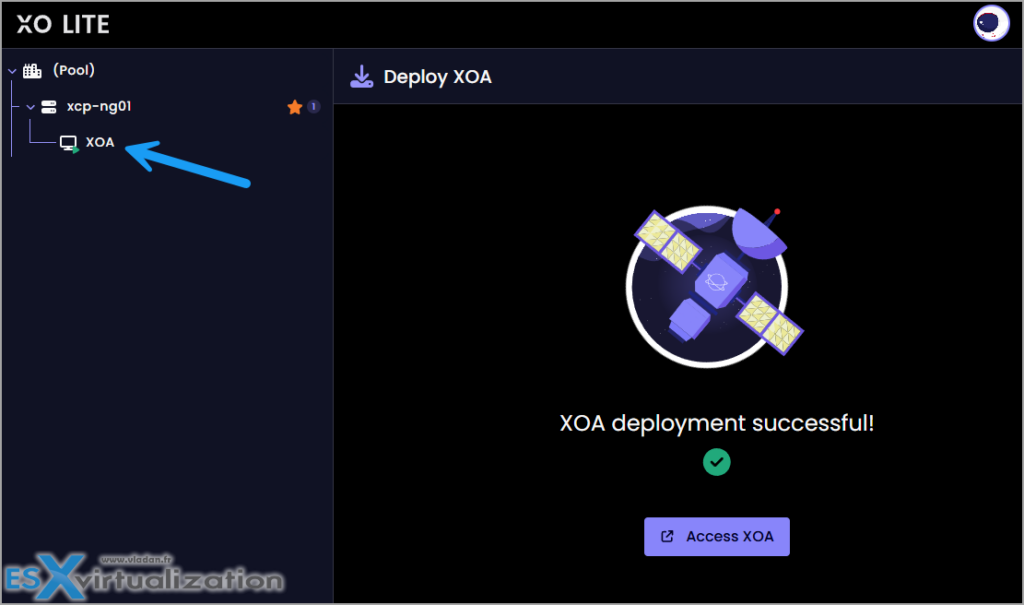Click the XO LITE logo
1024x605 pixels.
tap(63, 24)
